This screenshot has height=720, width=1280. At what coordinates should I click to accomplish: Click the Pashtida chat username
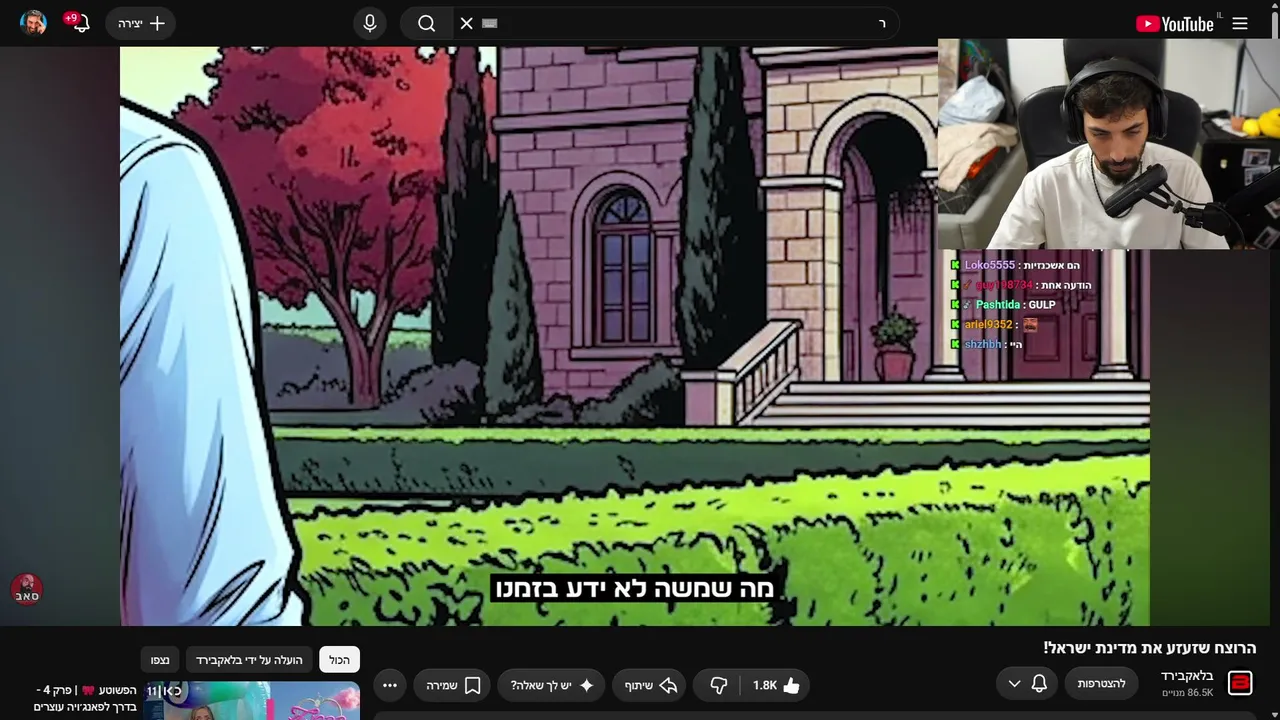click(x=998, y=305)
